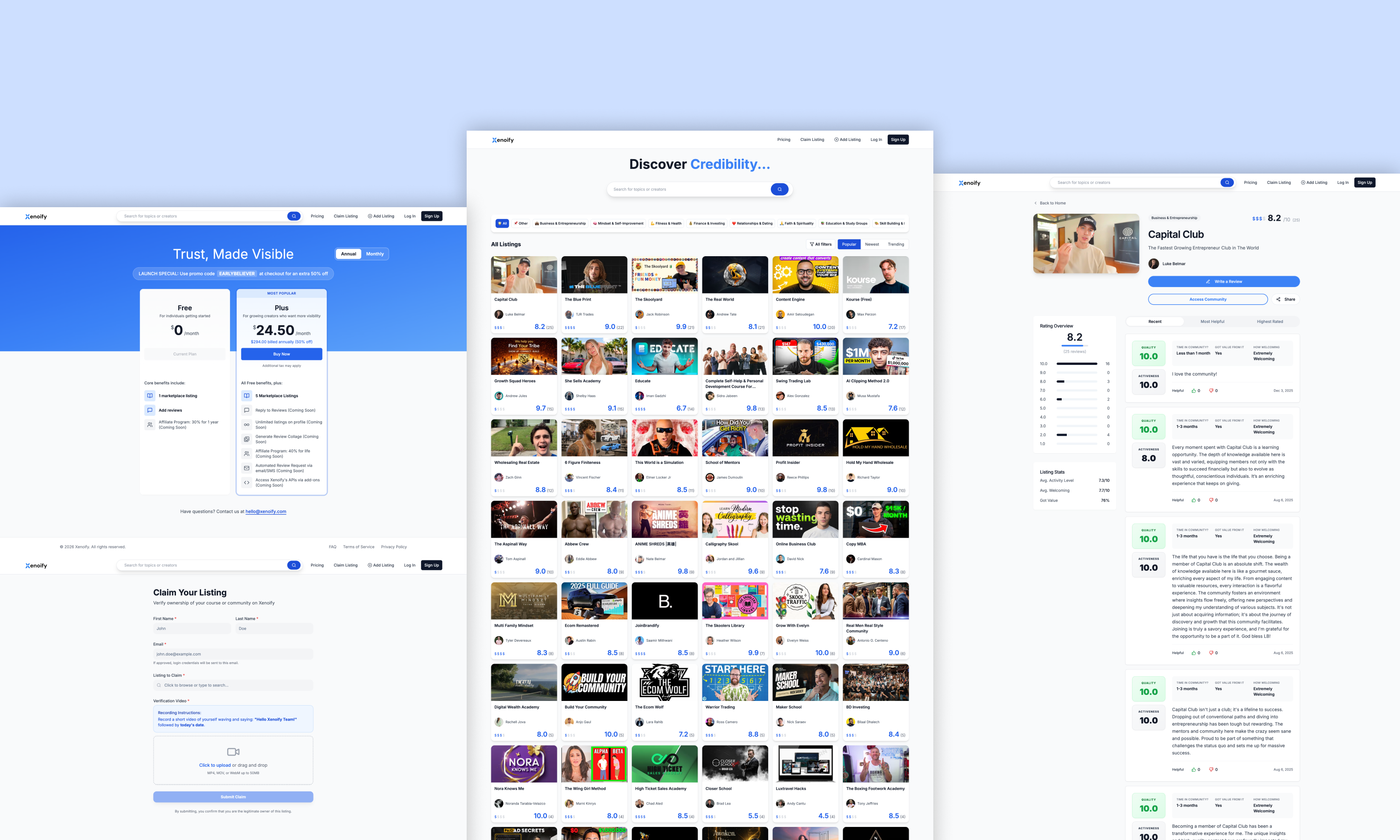Select the Other category chip
The width and height of the screenshot is (1400, 840).
(521, 224)
